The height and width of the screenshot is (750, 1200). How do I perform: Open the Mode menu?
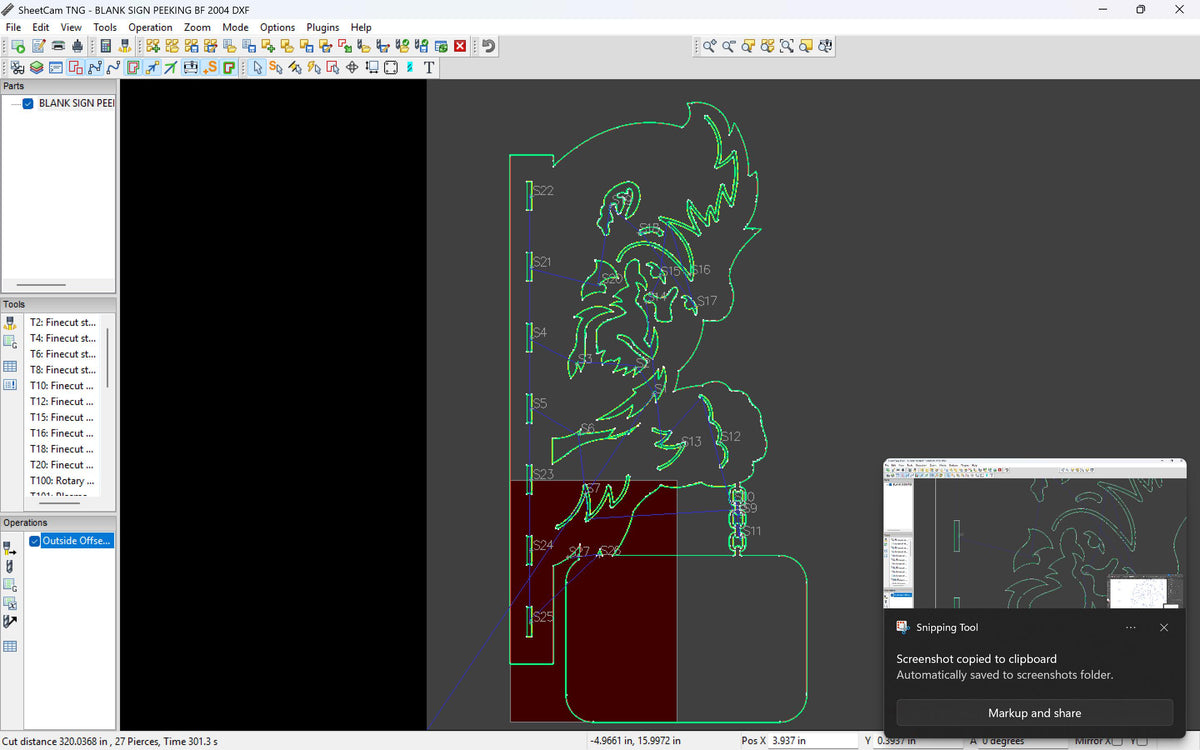(x=236, y=27)
